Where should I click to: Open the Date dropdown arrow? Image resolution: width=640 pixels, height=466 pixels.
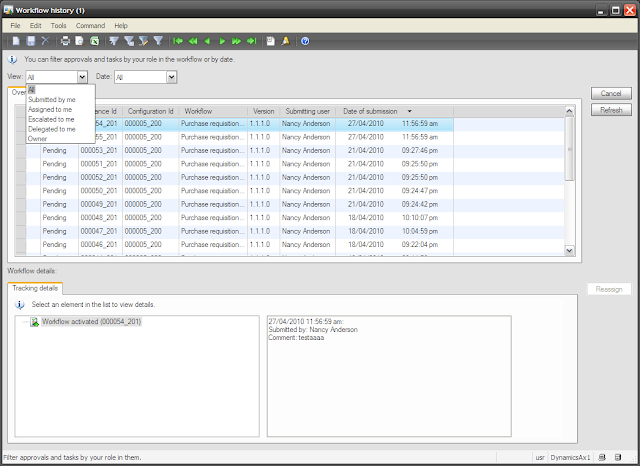171,77
